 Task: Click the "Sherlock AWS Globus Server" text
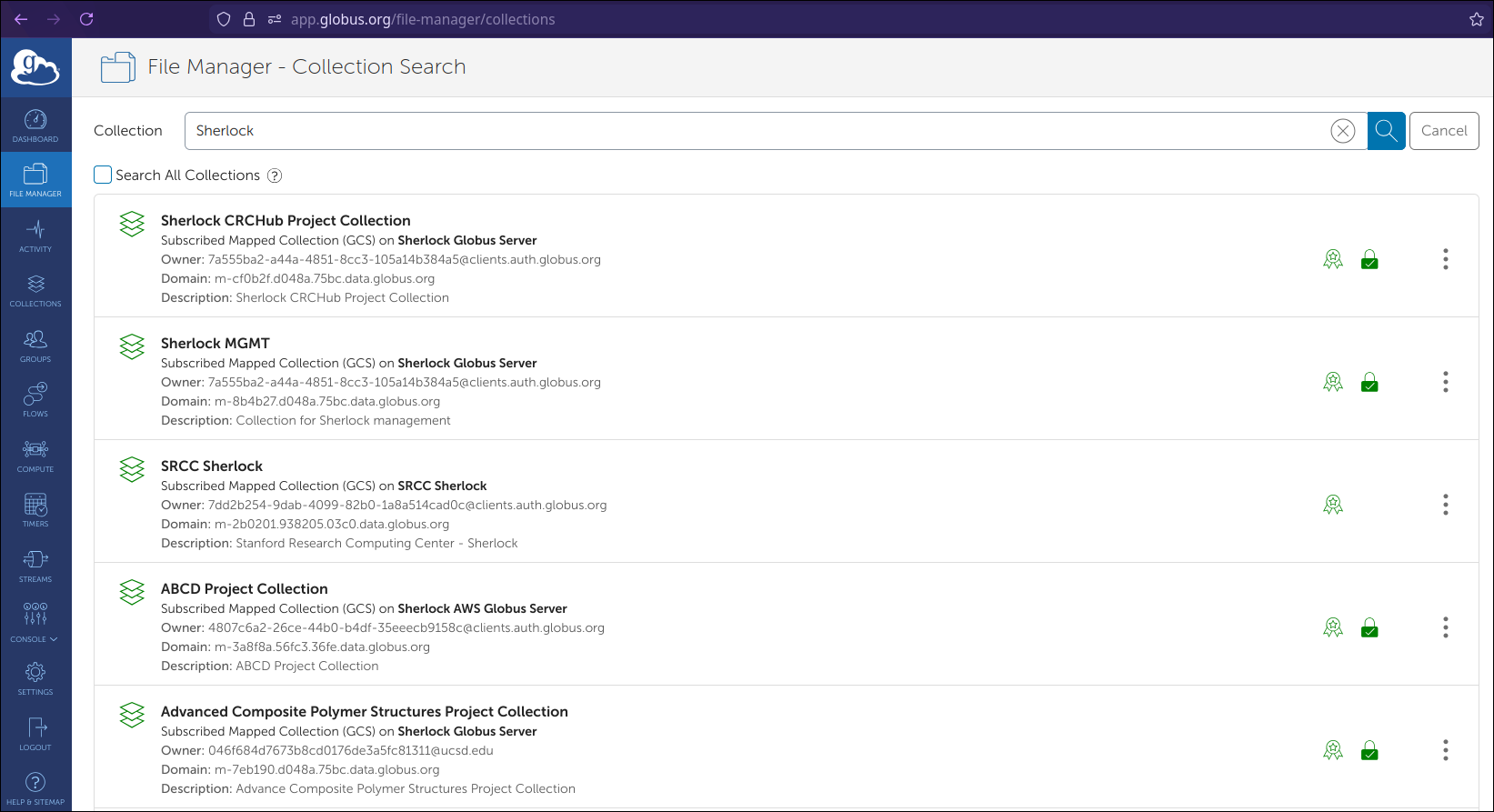click(x=483, y=608)
